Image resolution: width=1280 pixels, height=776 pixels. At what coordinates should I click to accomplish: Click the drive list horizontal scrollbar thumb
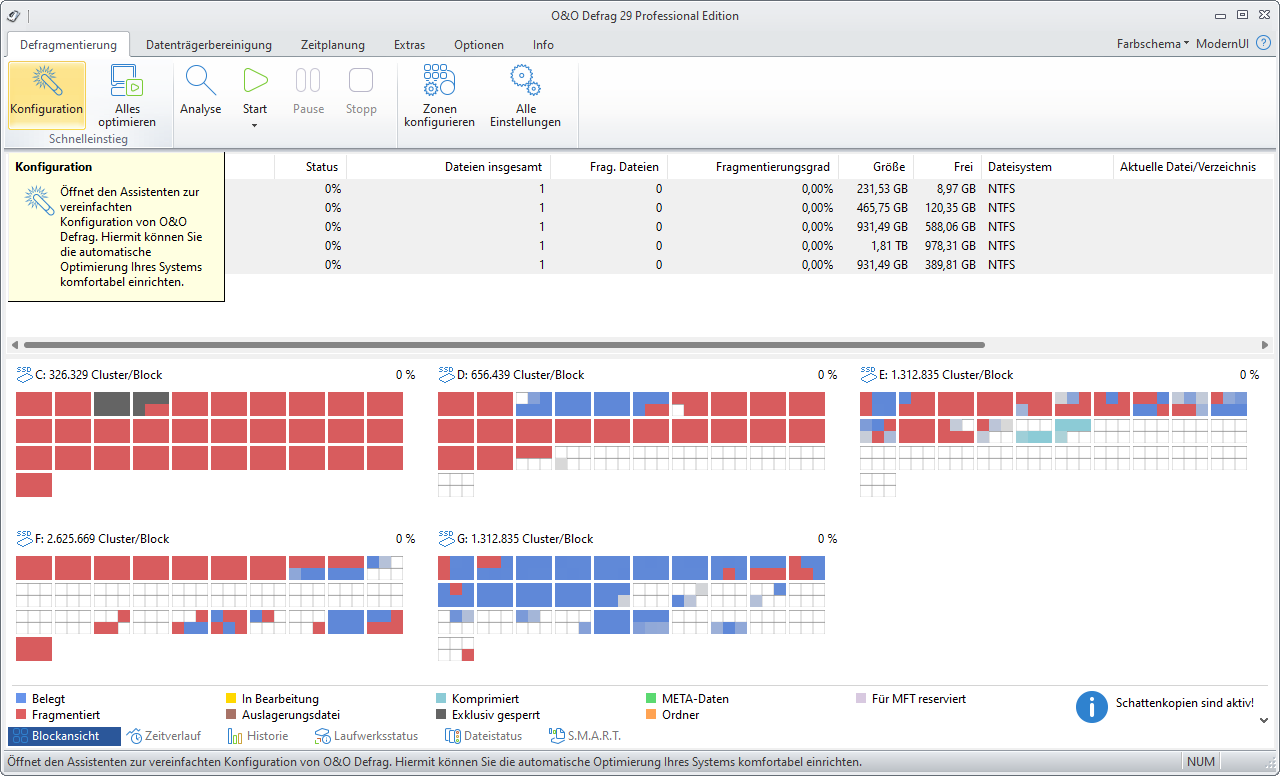coord(504,344)
